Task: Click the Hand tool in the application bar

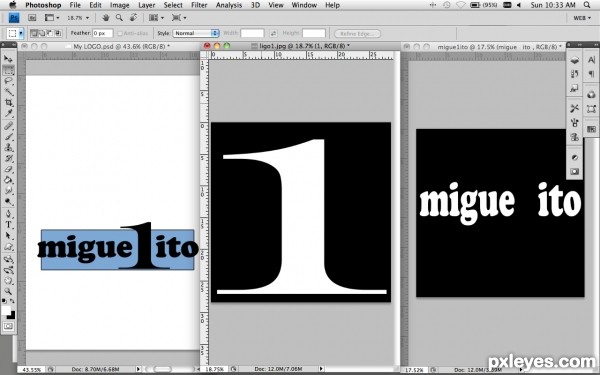Action: point(106,18)
